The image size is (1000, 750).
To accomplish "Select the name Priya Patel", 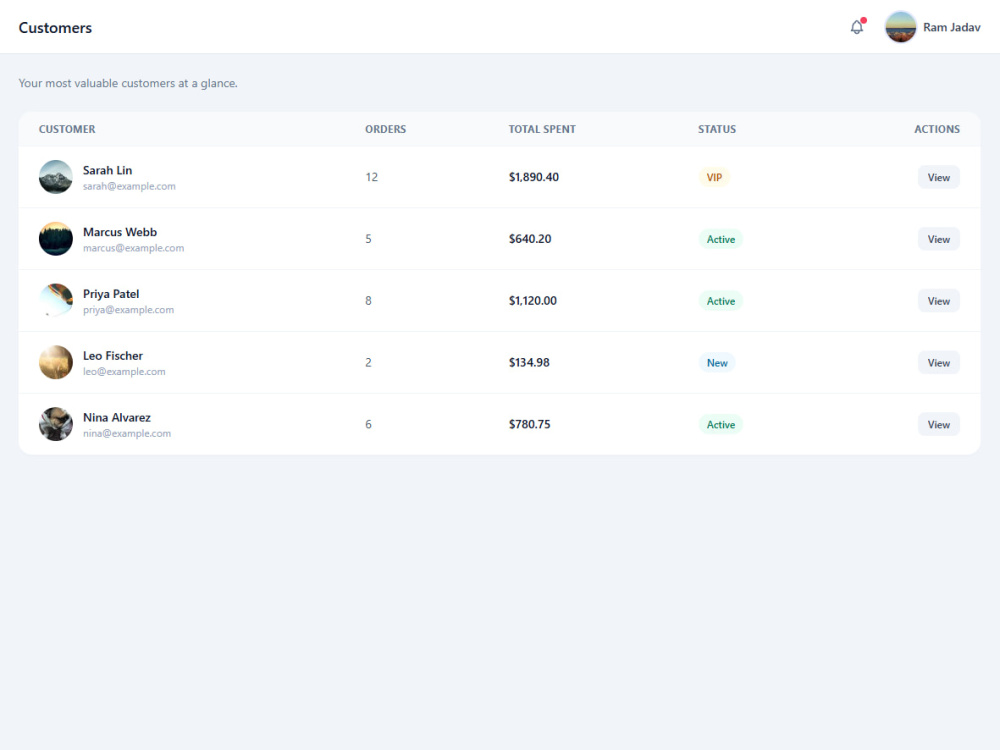I will point(111,294).
